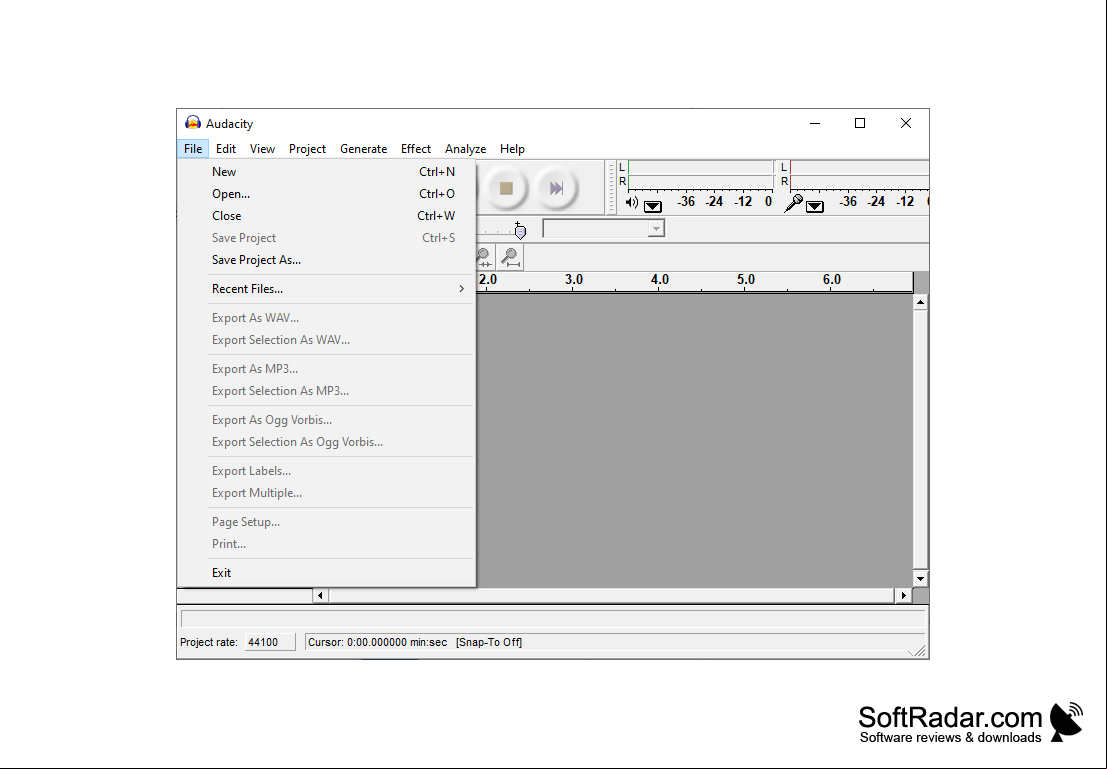Image resolution: width=1107 pixels, height=769 pixels.
Task: Click the [Snap-To Off] status text
Action: (489, 642)
